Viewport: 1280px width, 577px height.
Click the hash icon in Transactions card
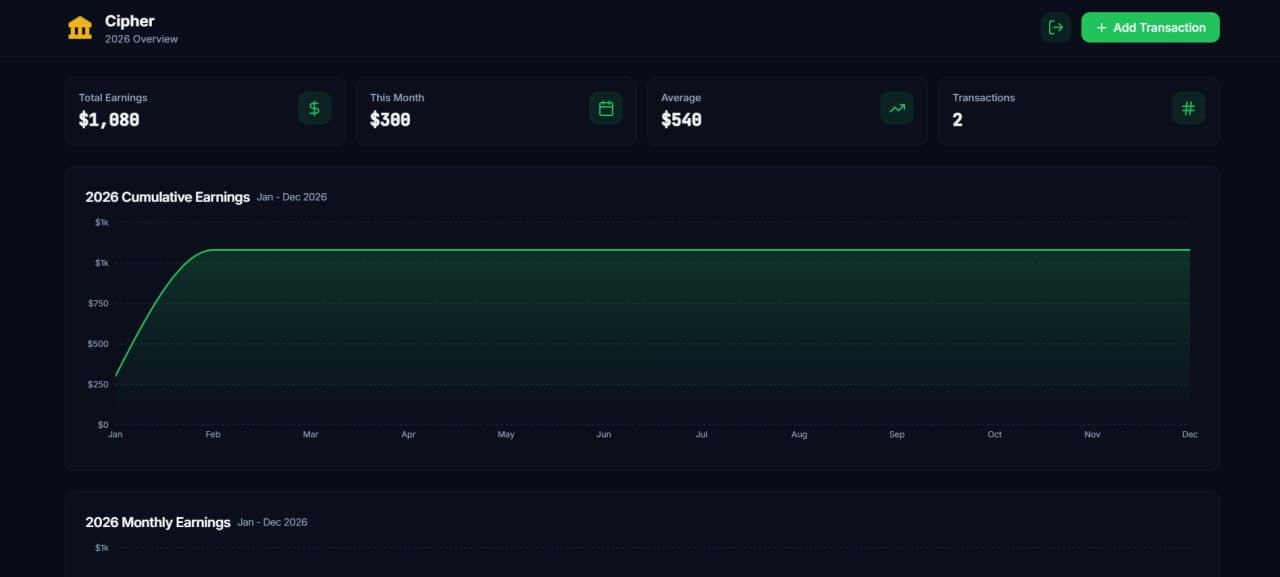pyautogui.click(x=1188, y=108)
